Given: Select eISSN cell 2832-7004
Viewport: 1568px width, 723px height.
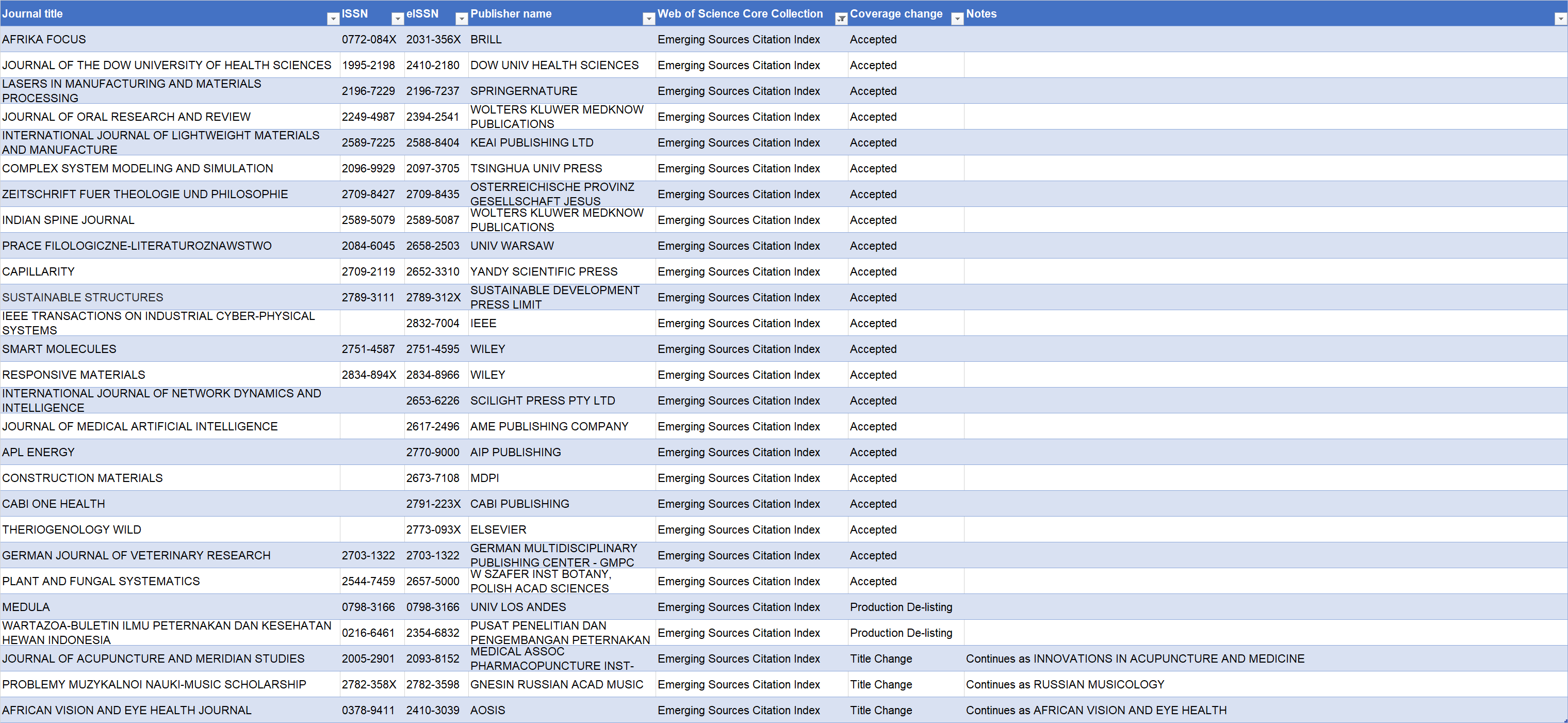Looking at the screenshot, I should tap(436, 323).
